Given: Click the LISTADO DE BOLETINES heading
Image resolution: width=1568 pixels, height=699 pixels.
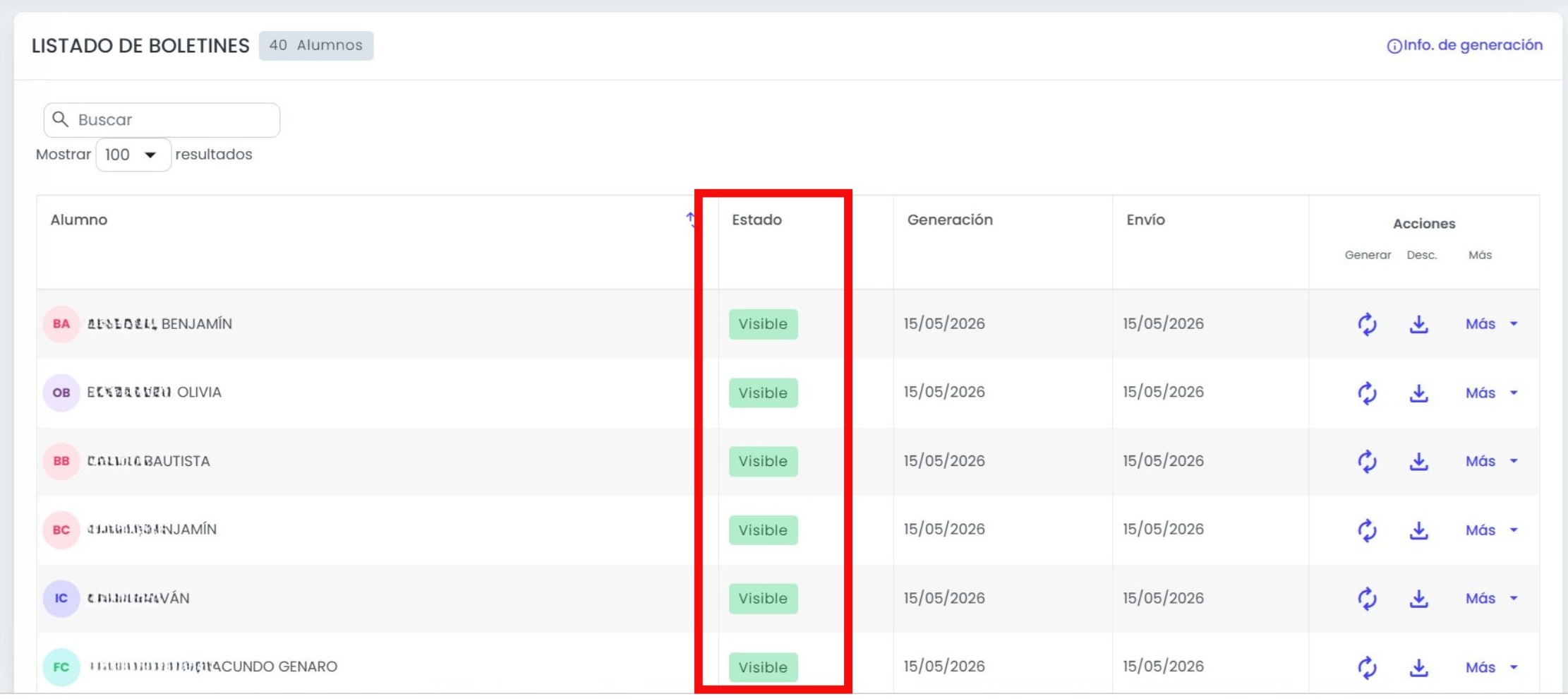Looking at the screenshot, I should click(140, 46).
